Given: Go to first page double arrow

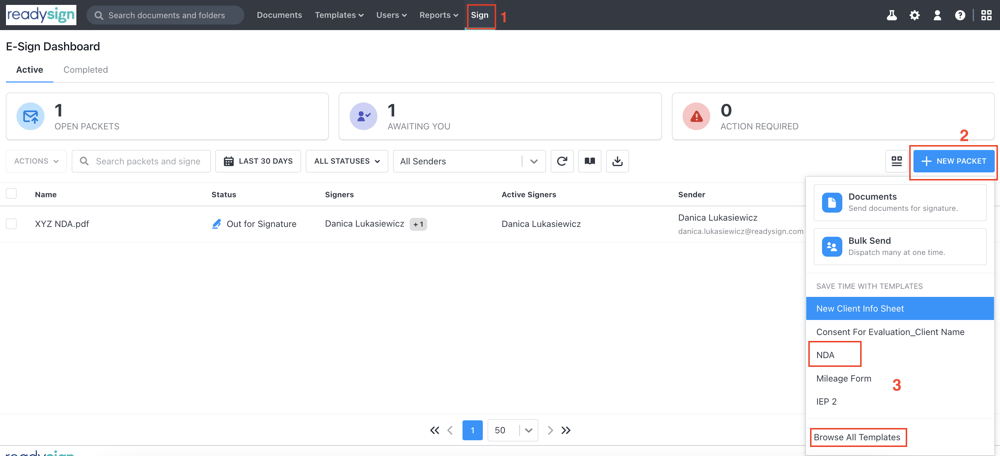Looking at the screenshot, I should 435,430.
